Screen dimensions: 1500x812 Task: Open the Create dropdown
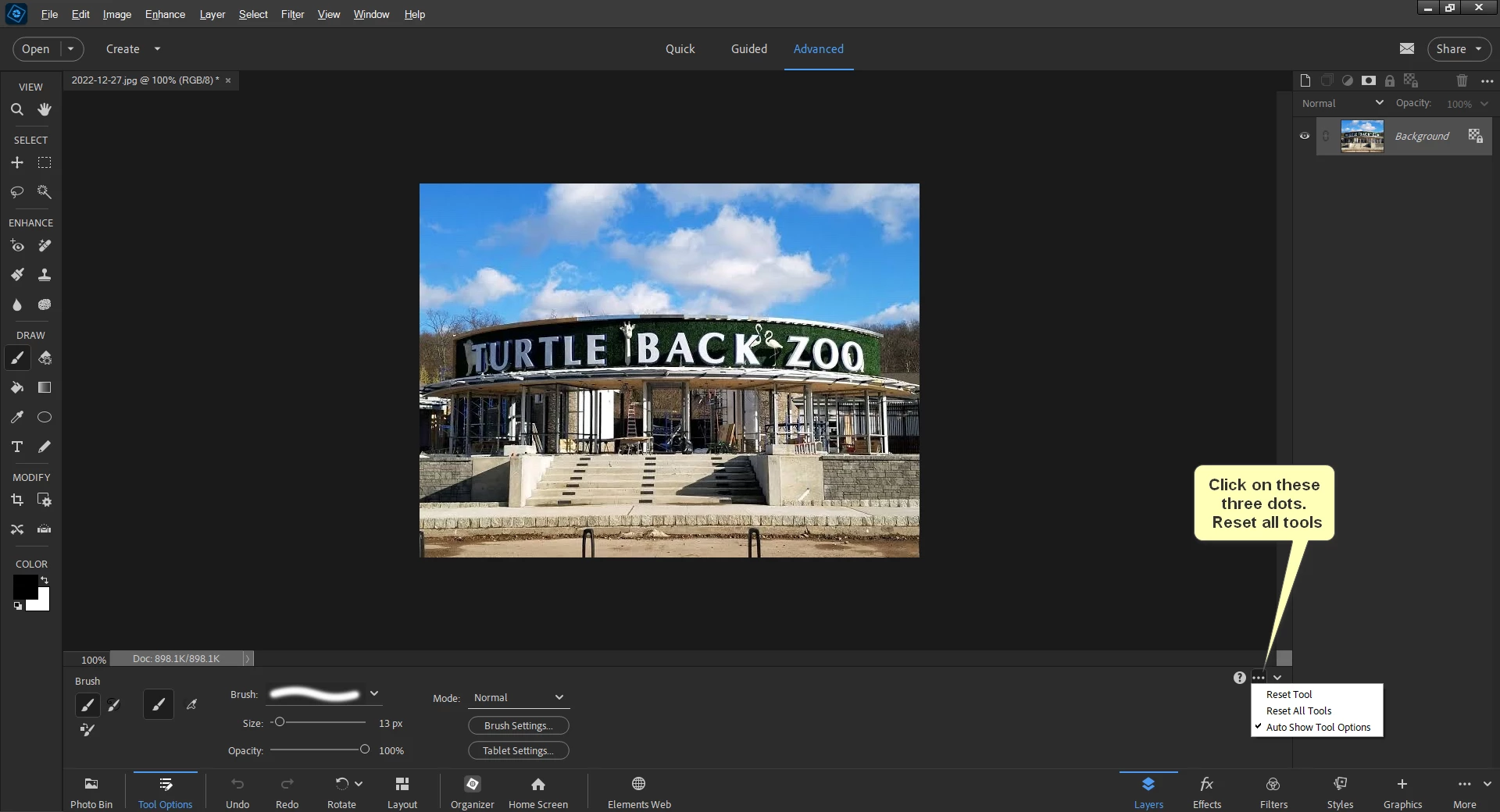pyautogui.click(x=133, y=48)
